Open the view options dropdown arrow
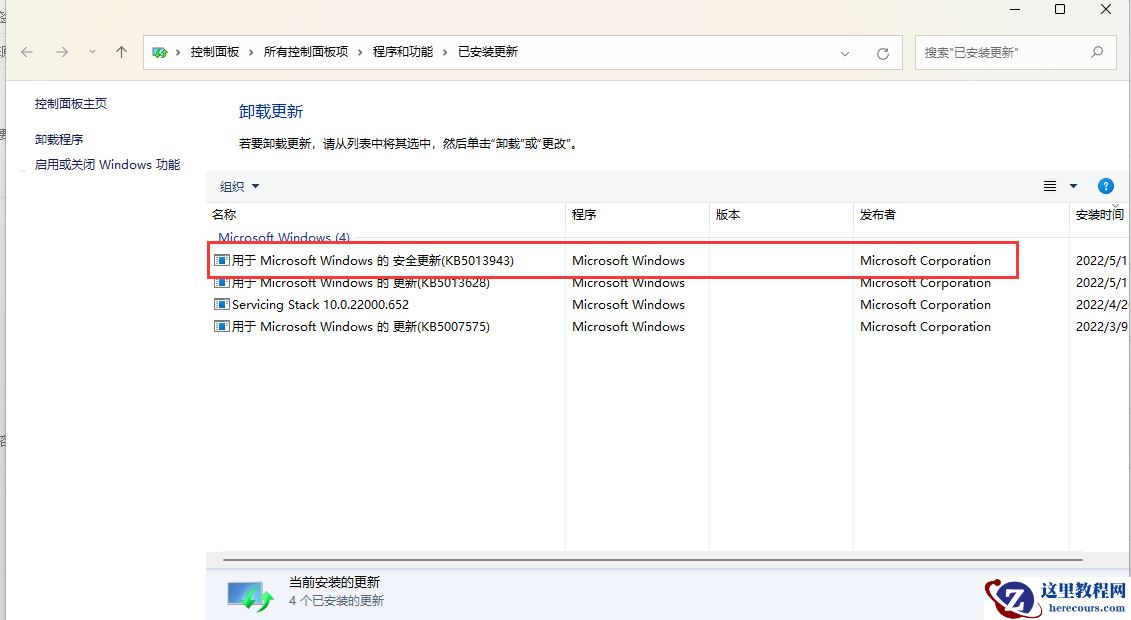The height and width of the screenshot is (620, 1131). click(1073, 185)
